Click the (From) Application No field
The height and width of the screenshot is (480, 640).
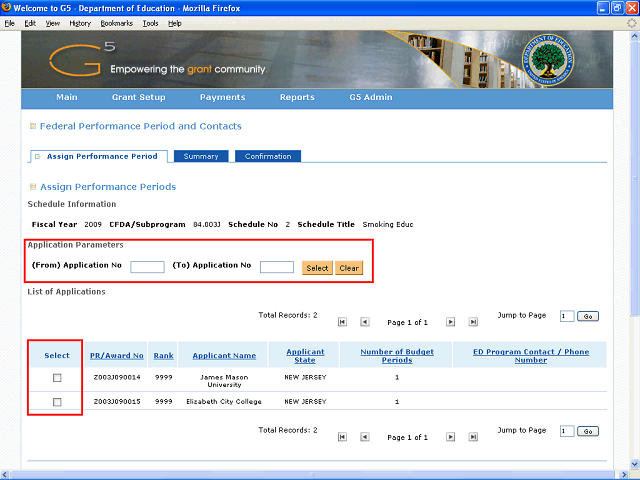pyautogui.click(x=147, y=267)
